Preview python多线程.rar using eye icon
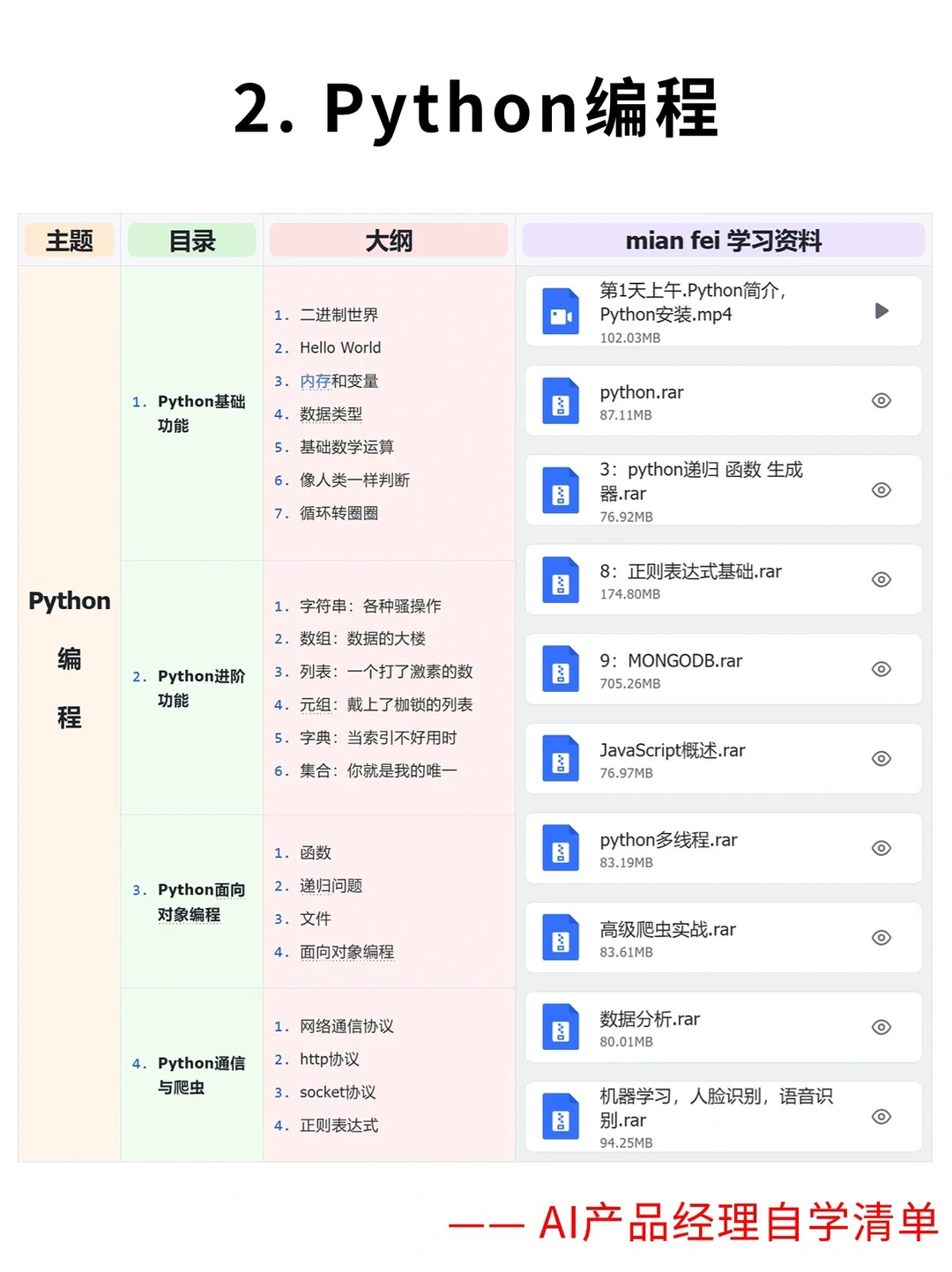The image size is (952, 1272). click(x=881, y=848)
